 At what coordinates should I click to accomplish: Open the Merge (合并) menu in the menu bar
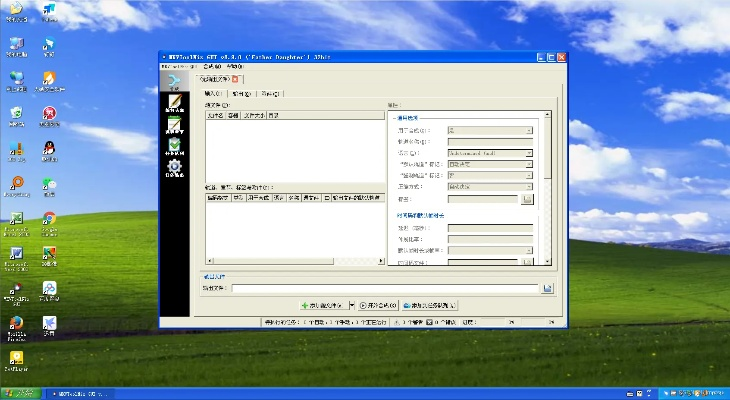click(211, 66)
